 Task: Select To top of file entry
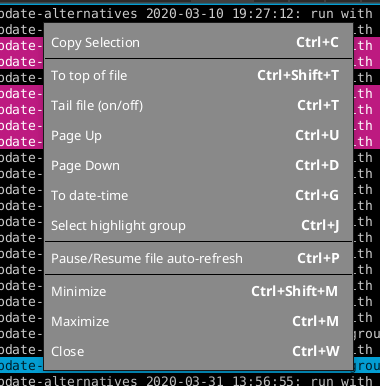point(198,76)
